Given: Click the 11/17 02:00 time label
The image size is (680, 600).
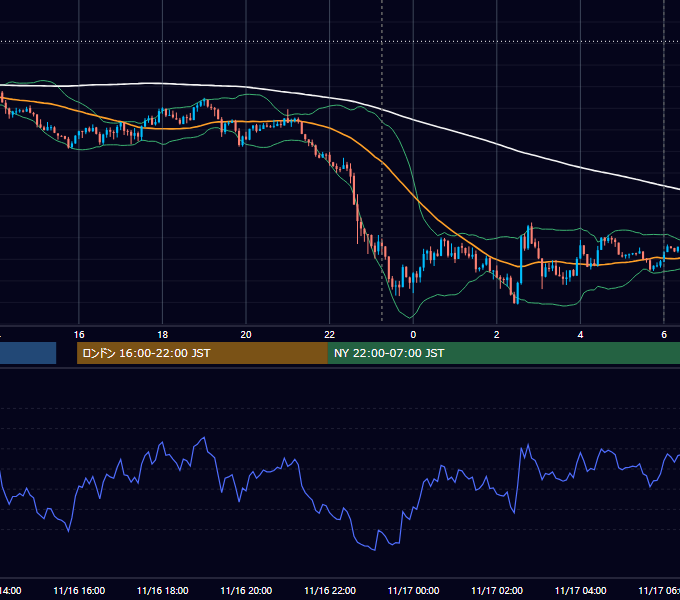Looking at the screenshot, I should [497, 590].
